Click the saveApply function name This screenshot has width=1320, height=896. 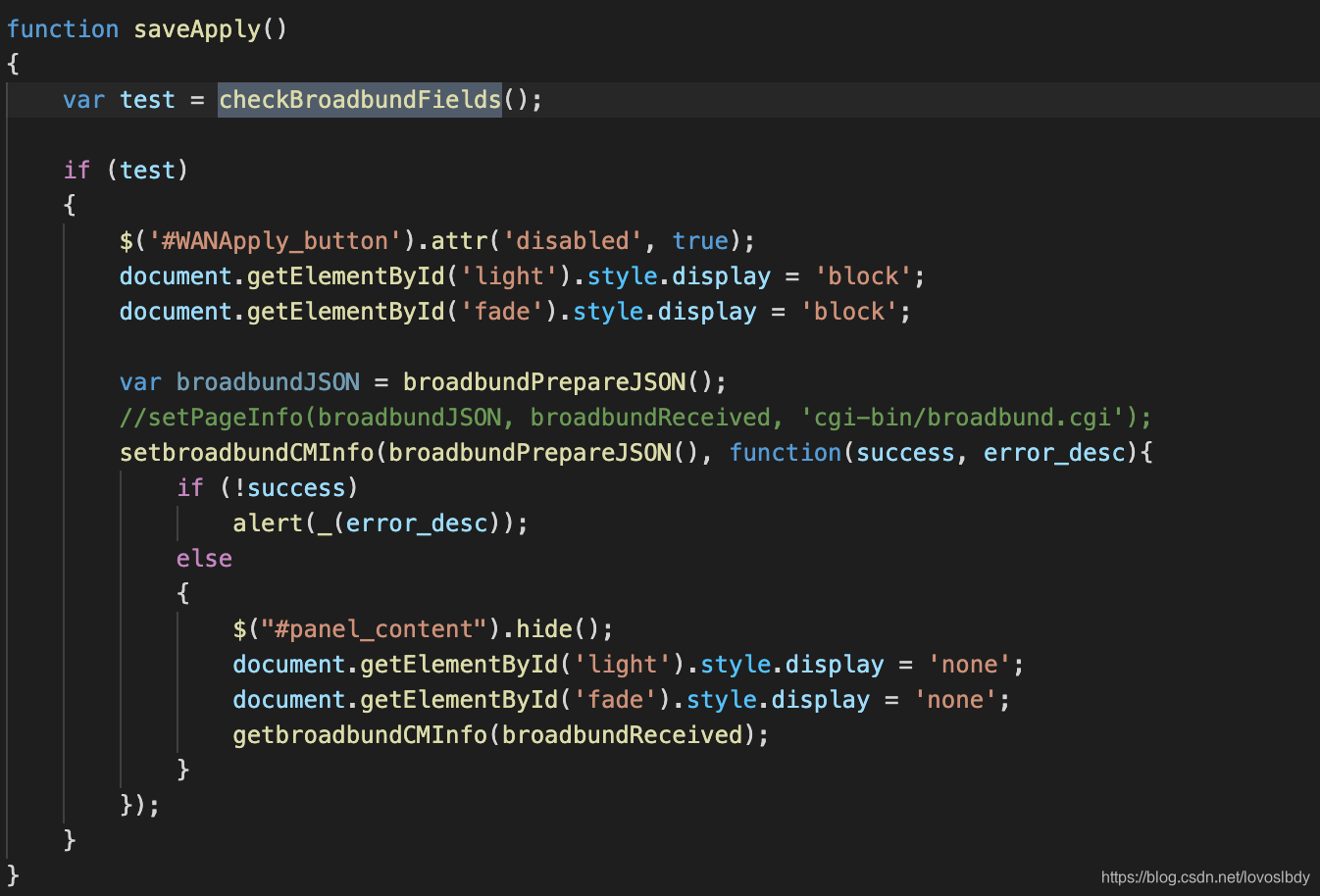point(197,29)
